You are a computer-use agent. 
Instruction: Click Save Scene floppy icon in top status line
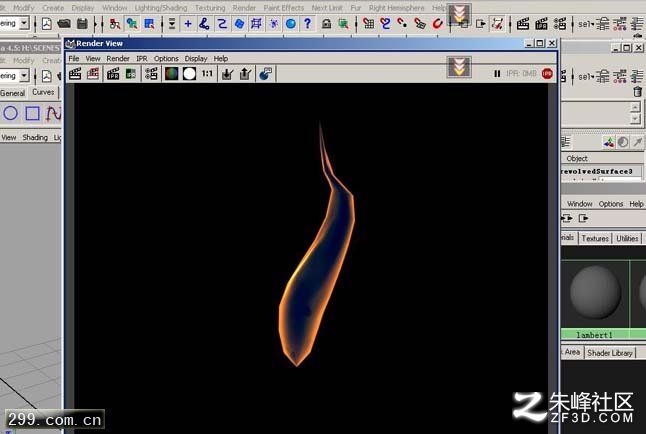pos(82,24)
